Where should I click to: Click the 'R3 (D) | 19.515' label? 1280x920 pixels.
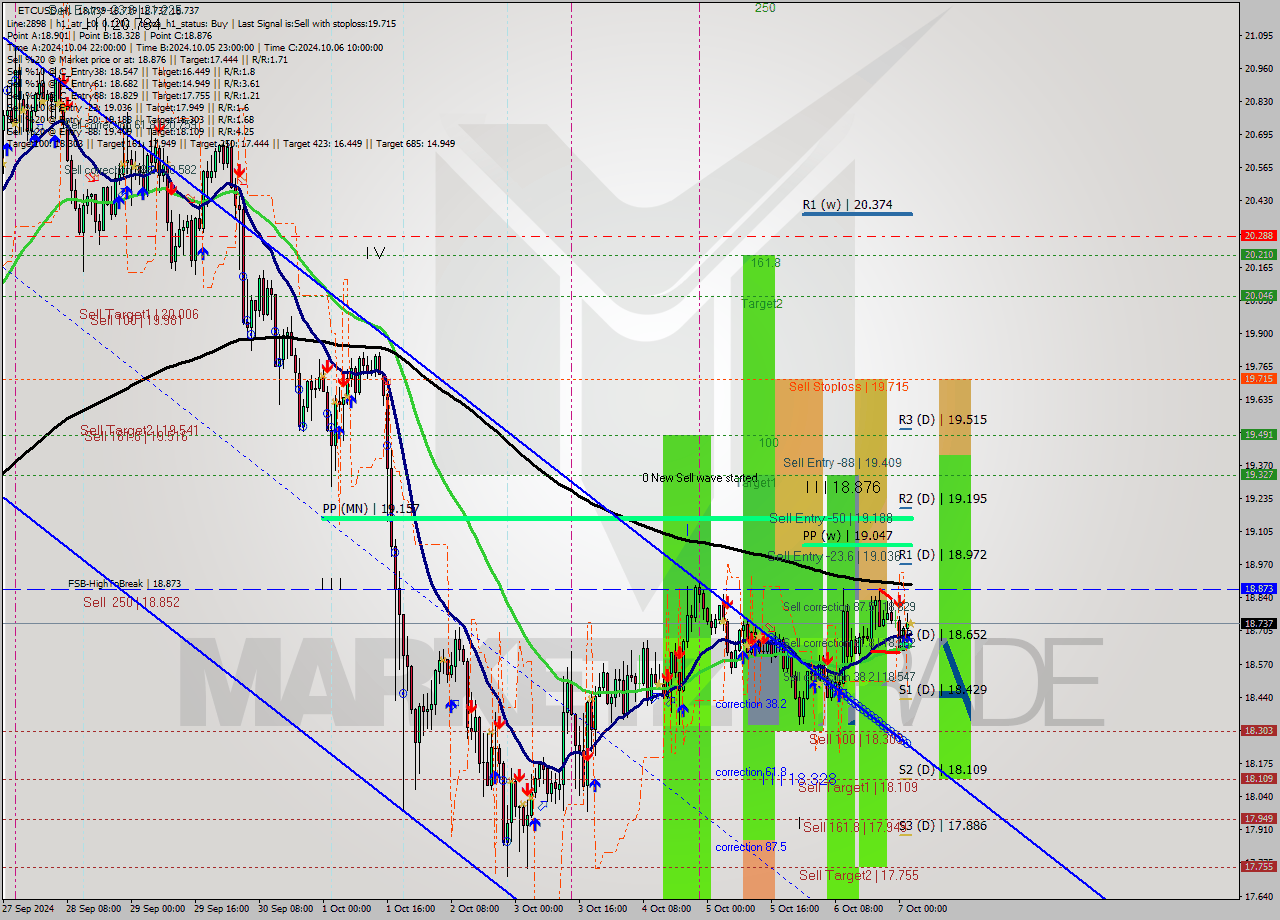[942, 420]
